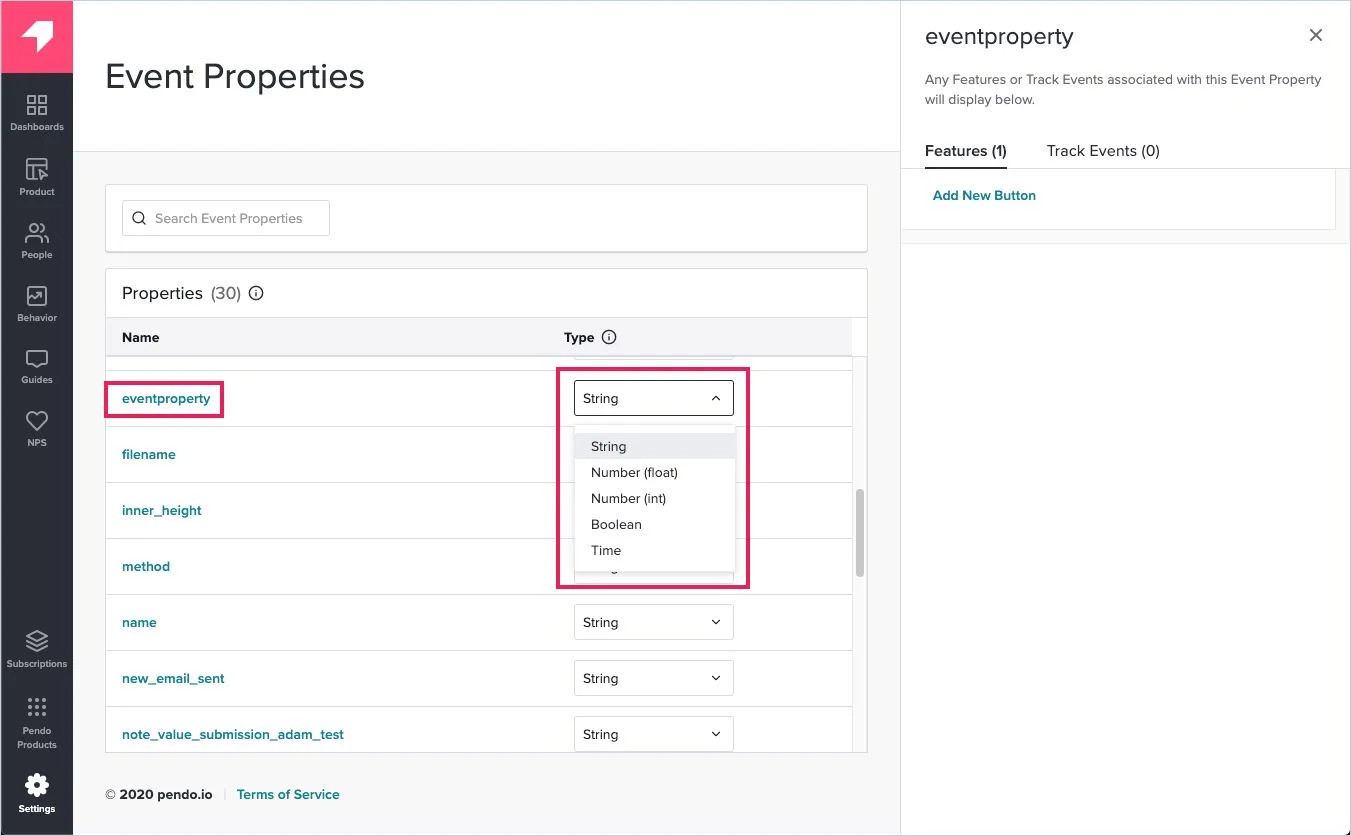Select Number (float) option
Screen dimensions: 1351x836
point(654,472)
